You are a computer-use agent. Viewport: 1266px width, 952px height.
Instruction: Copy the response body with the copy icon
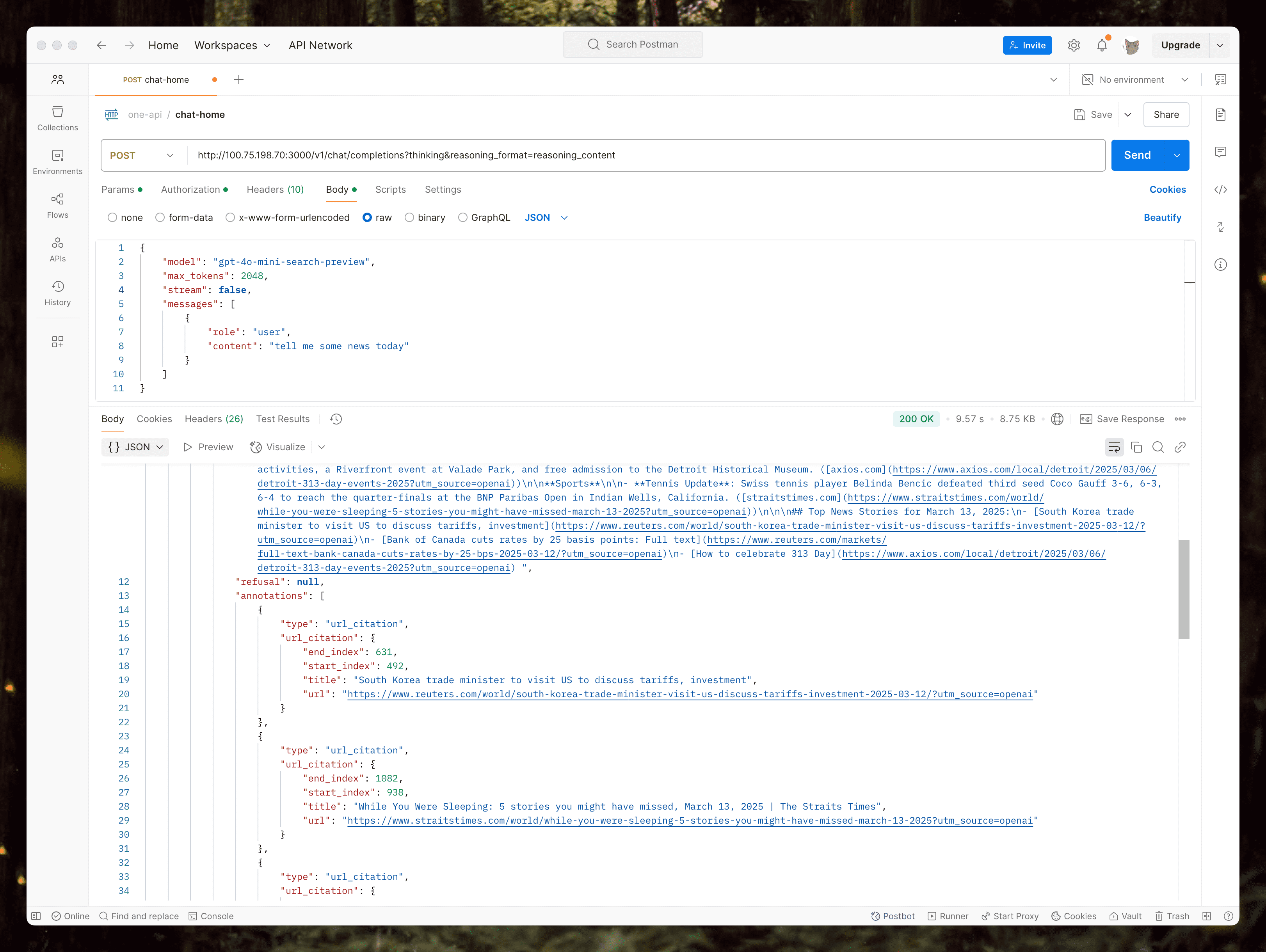(1137, 447)
